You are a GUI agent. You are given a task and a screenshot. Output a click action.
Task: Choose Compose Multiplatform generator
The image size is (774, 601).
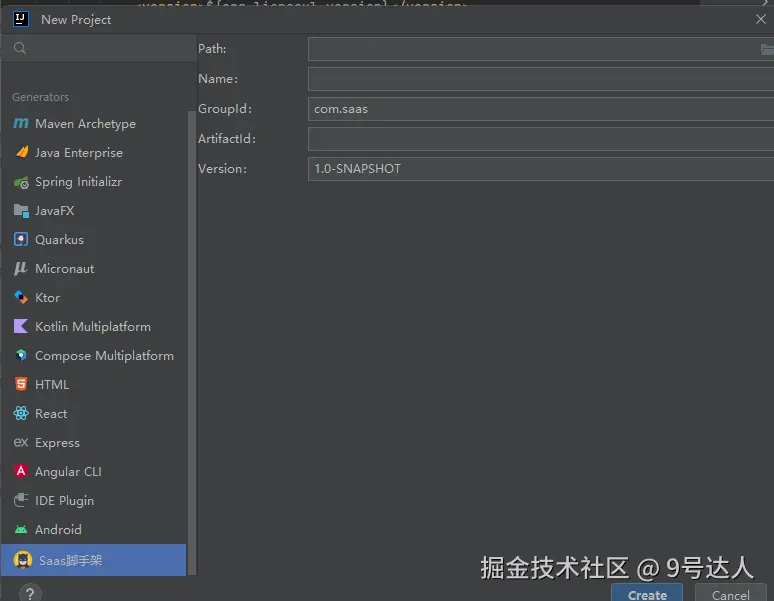point(93,355)
